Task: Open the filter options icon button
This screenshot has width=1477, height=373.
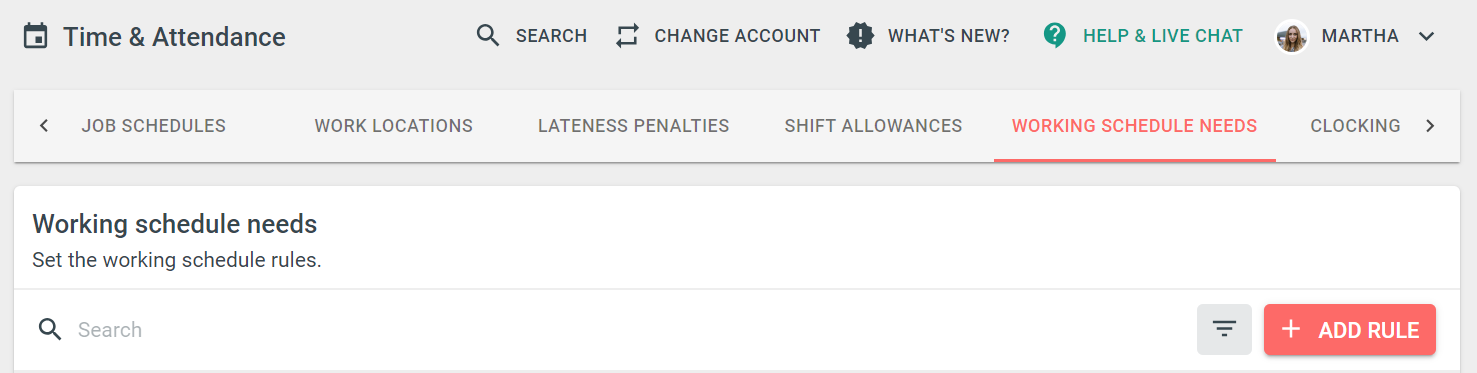Action: [x=1224, y=329]
